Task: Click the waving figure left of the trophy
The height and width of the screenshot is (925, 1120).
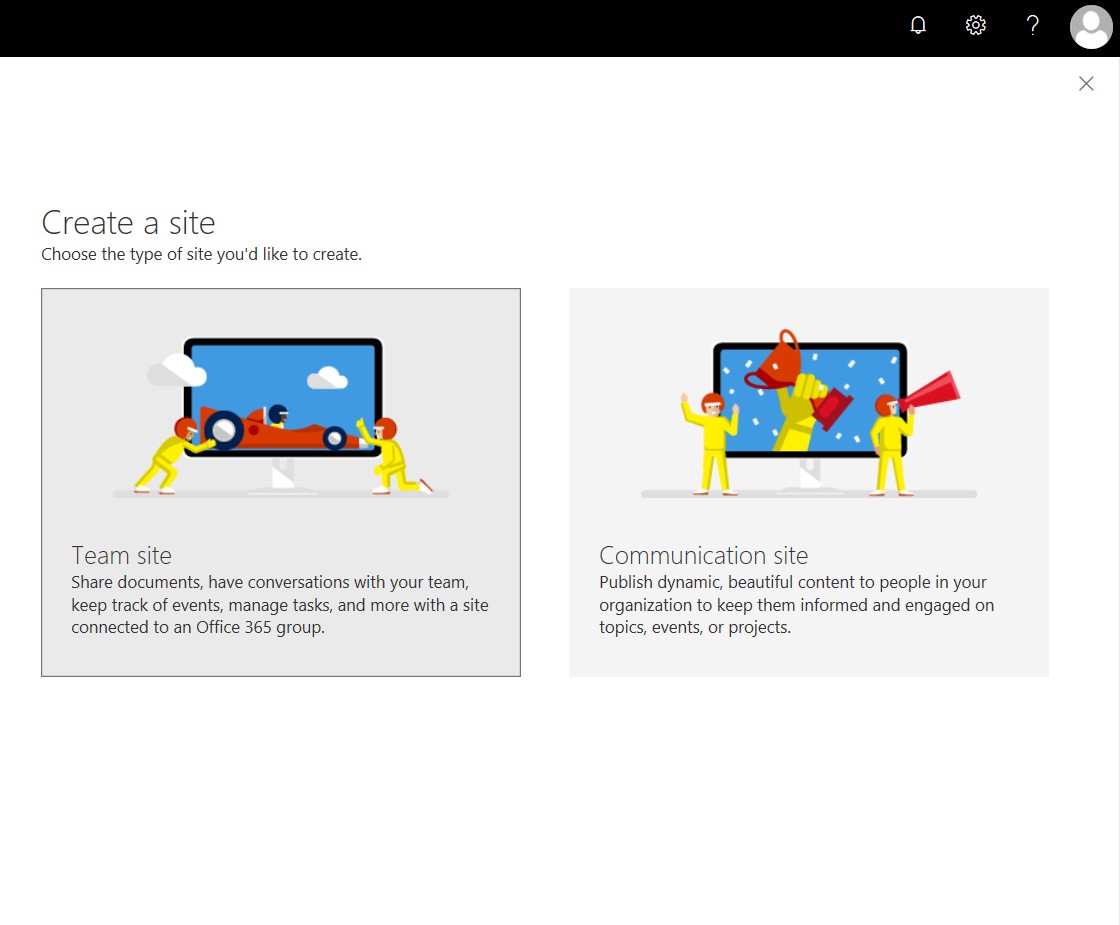Action: point(712,440)
